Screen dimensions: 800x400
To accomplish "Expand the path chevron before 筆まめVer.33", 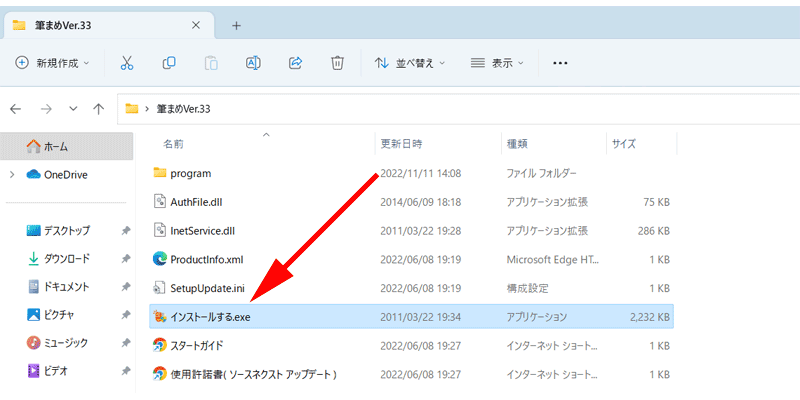I will coord(147,109).
